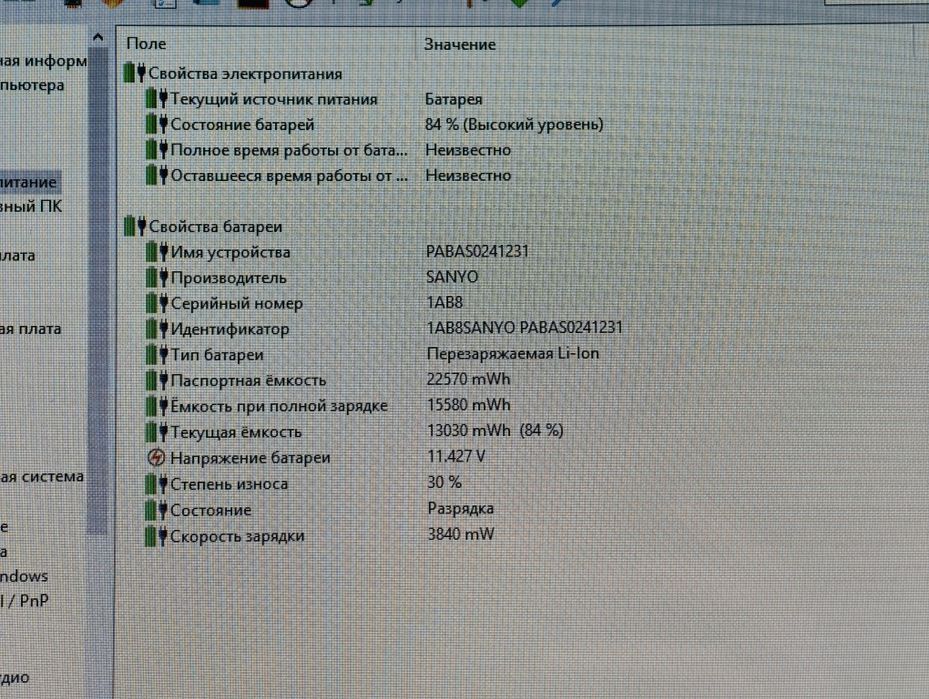Select the Степень износа field label
929x699 pixels.
[x=229, y=484]
